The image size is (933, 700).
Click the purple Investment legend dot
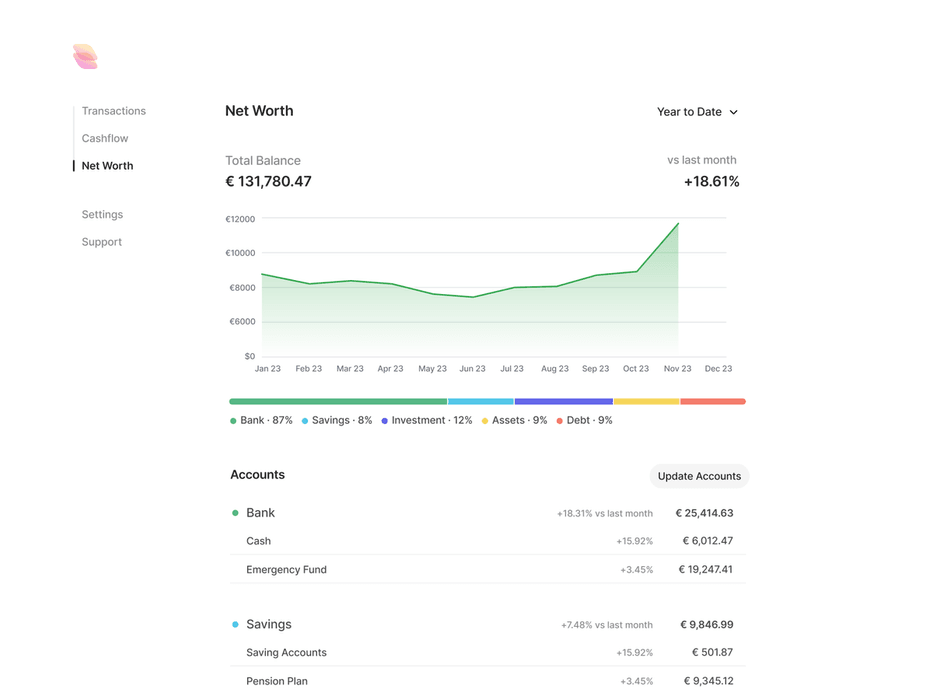click(x=385, y=421)
